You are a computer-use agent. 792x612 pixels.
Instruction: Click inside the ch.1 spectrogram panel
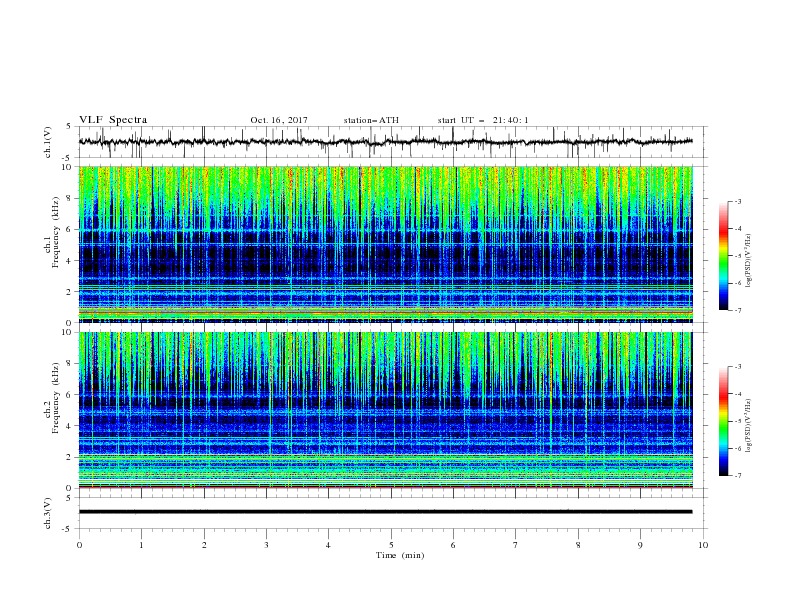click(x=386, y=244)
